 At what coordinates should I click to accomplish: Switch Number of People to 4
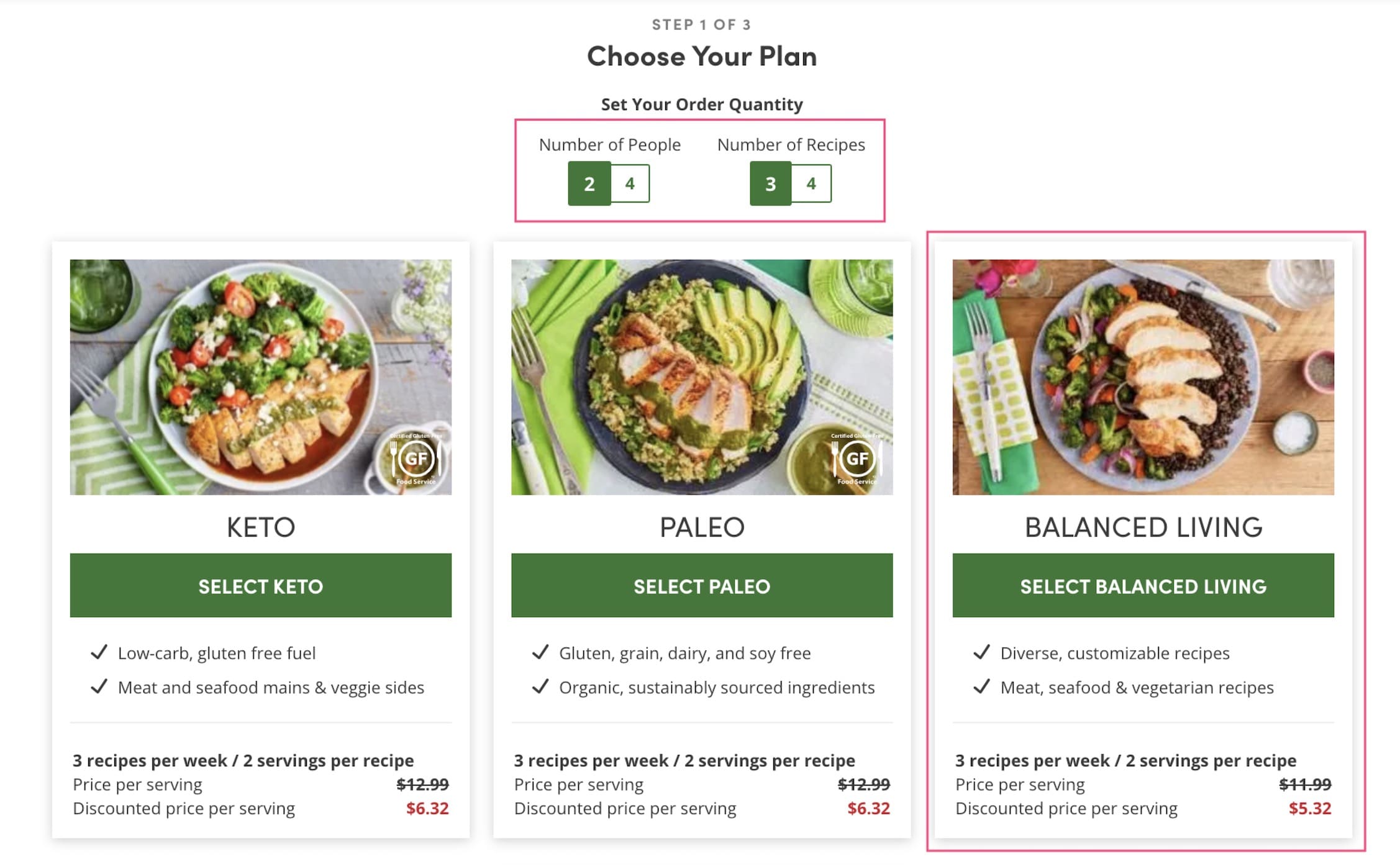pos(629,183)
